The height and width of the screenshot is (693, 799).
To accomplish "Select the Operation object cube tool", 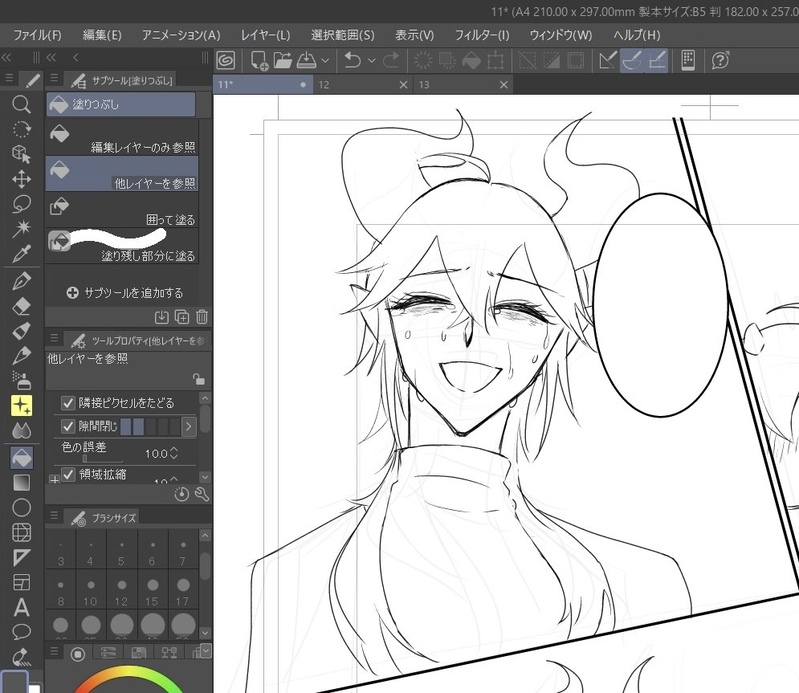I will tap(21, 154).
